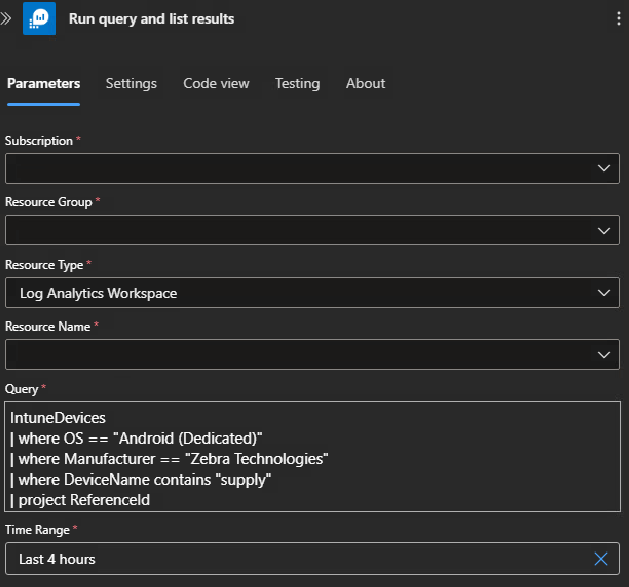Image resolution: width=629 pixels, height=587 pixels.
Task: Open the more options three-dot menu
Action: pos(619,19)
